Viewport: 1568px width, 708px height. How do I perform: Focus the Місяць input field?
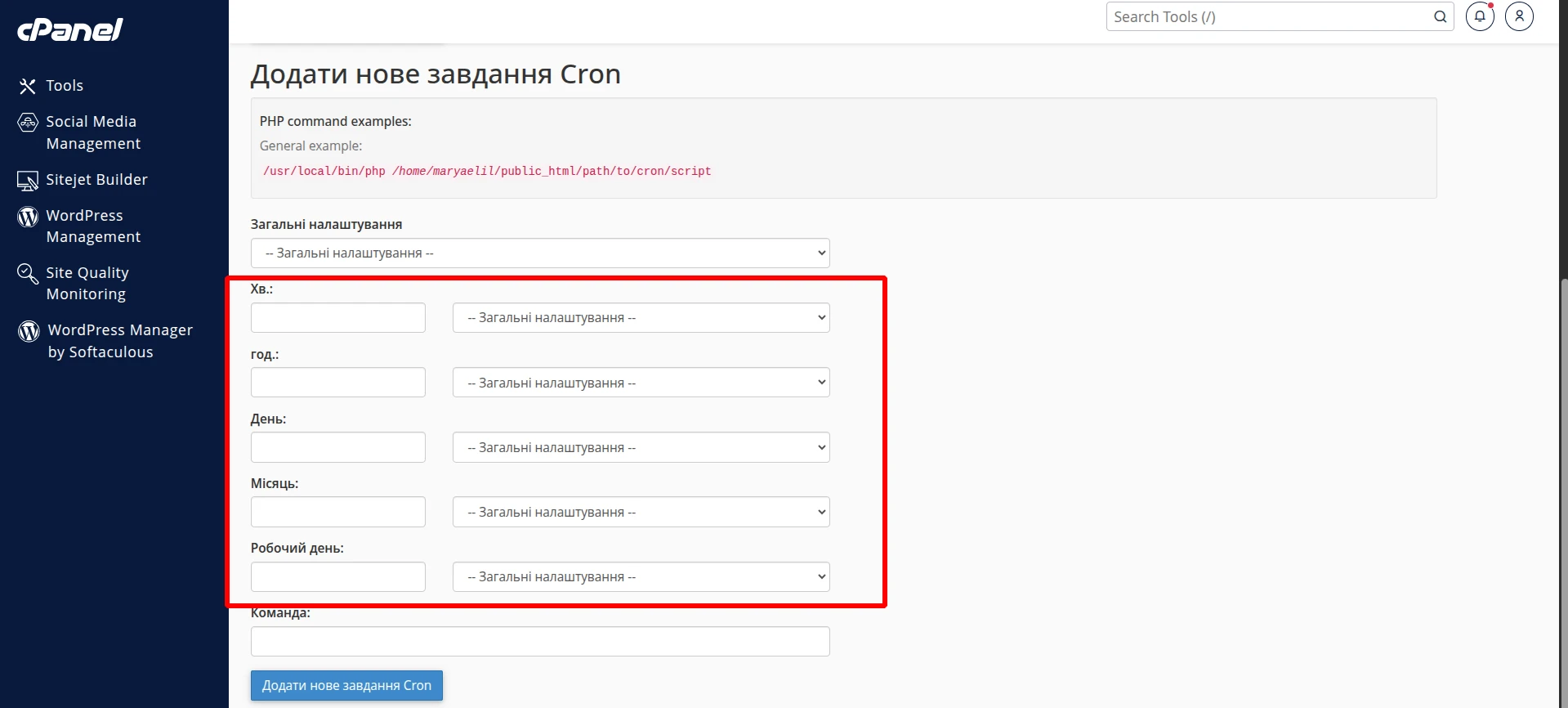click(338, 512)
